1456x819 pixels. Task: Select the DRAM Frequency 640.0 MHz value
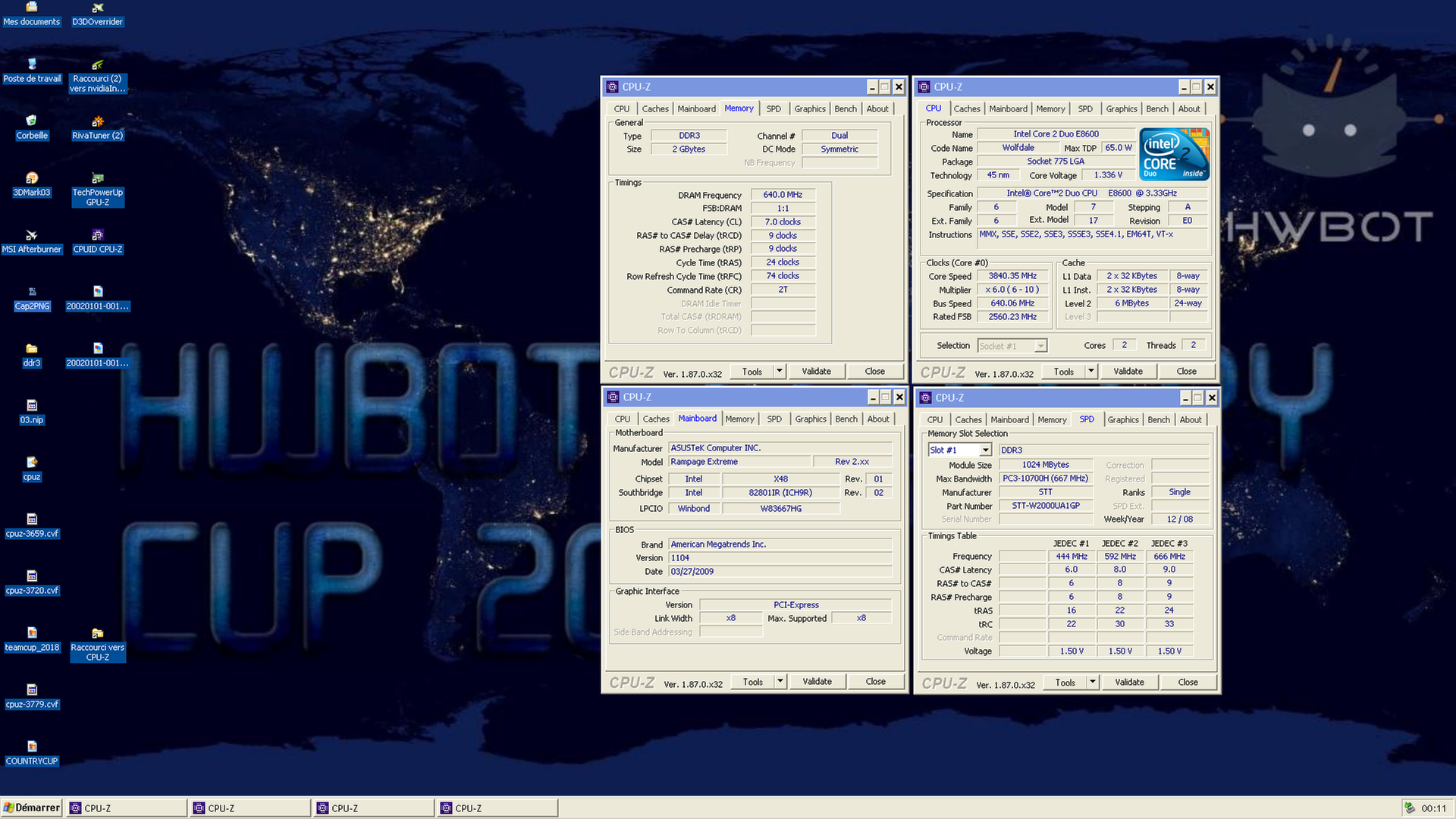pyautogui.click(x=783, y=195)
